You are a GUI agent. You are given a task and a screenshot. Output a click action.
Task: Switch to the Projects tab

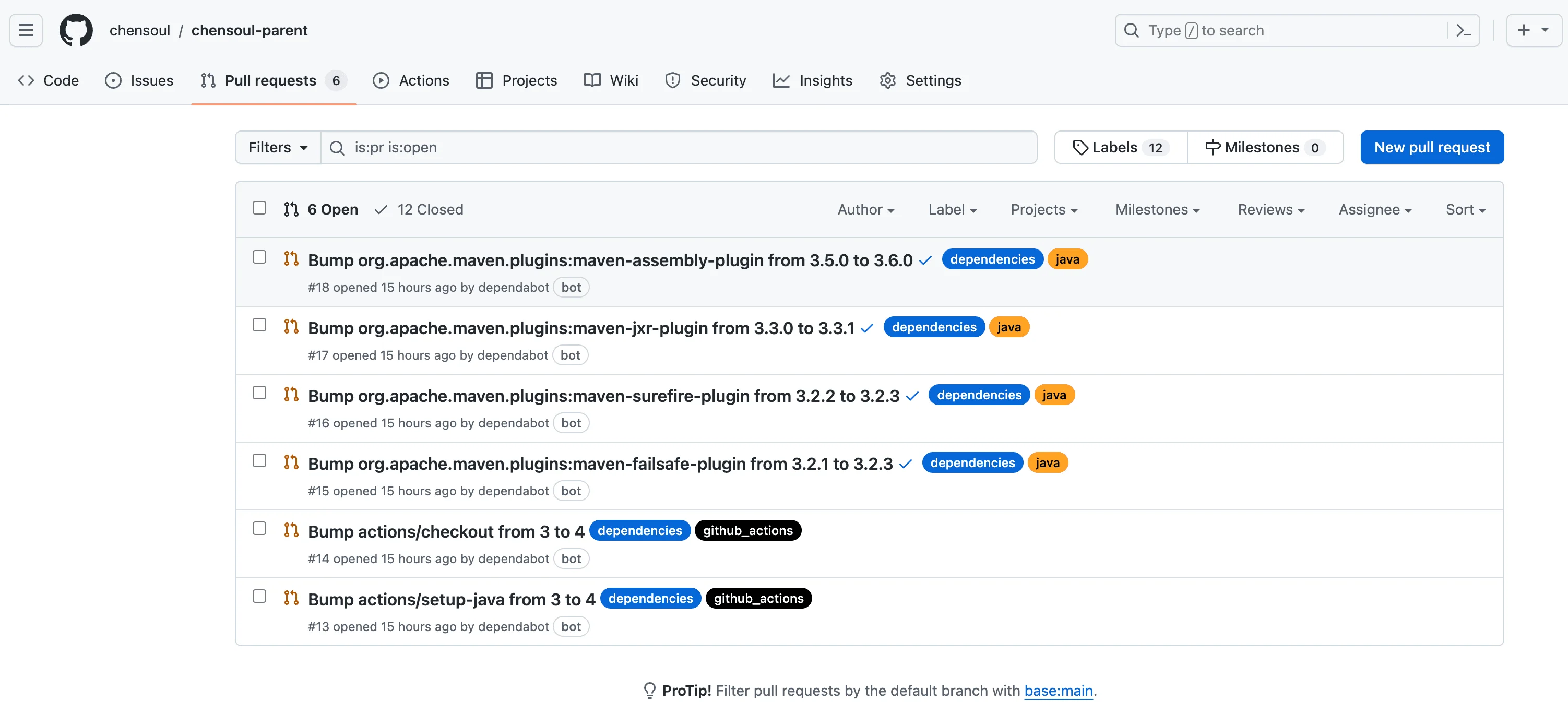516,80
